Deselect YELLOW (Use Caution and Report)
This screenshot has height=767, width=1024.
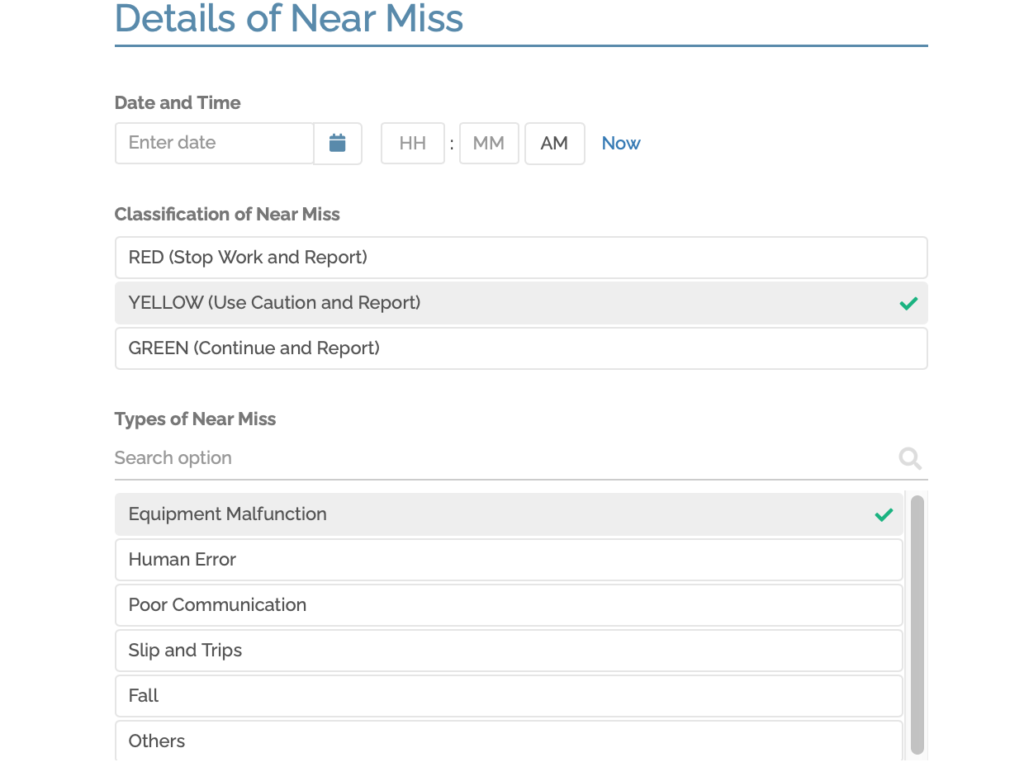(521, 302)
